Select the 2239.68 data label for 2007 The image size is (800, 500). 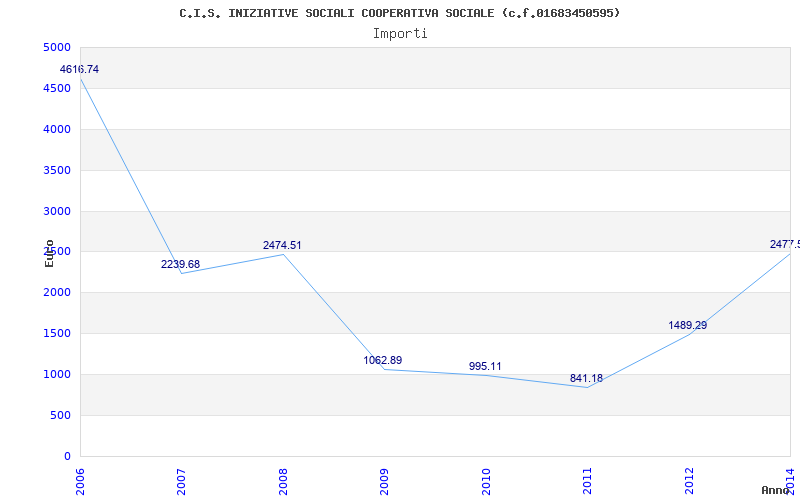point(181,264)
